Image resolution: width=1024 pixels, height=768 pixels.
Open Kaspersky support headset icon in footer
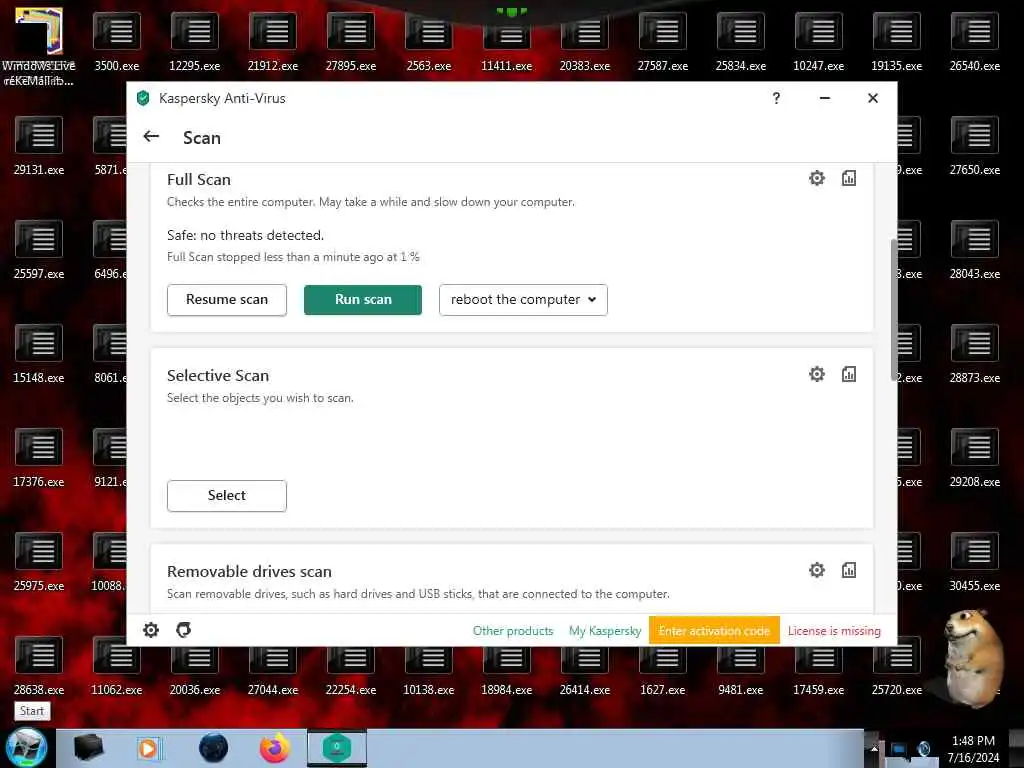click(x=184, y=630)
